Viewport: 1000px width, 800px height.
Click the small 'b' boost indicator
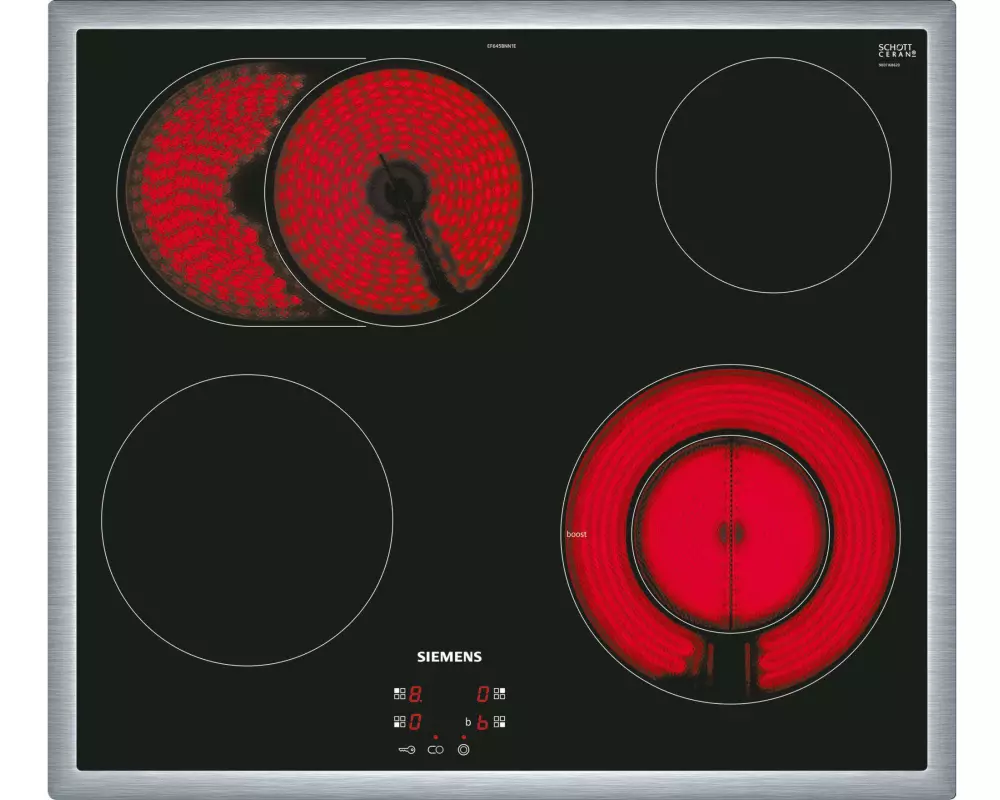pos(467,721)
